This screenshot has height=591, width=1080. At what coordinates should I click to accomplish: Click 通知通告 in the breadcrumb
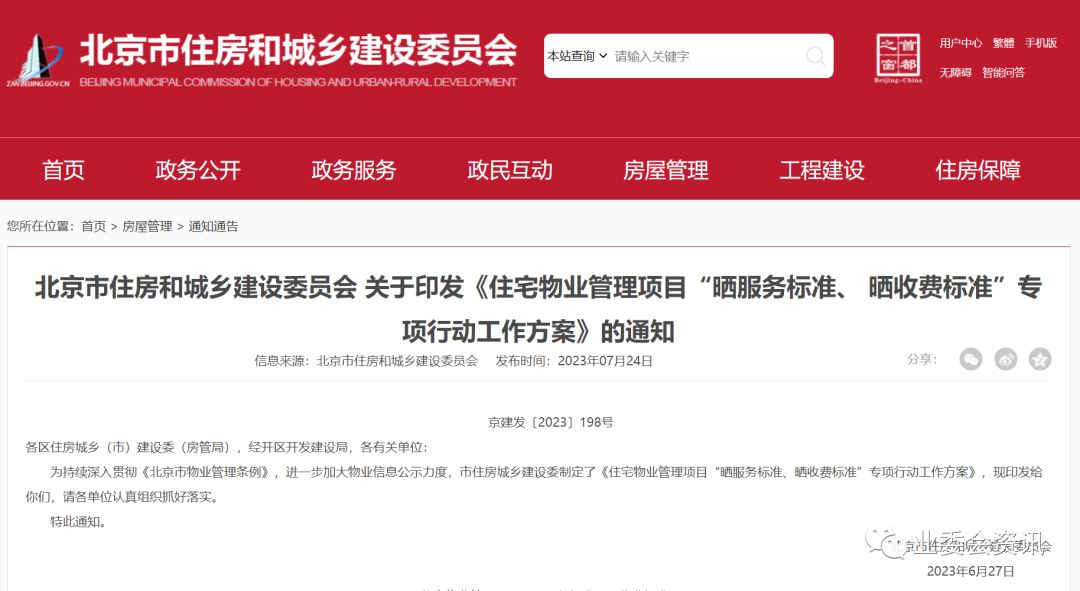[x=214, y=226]
